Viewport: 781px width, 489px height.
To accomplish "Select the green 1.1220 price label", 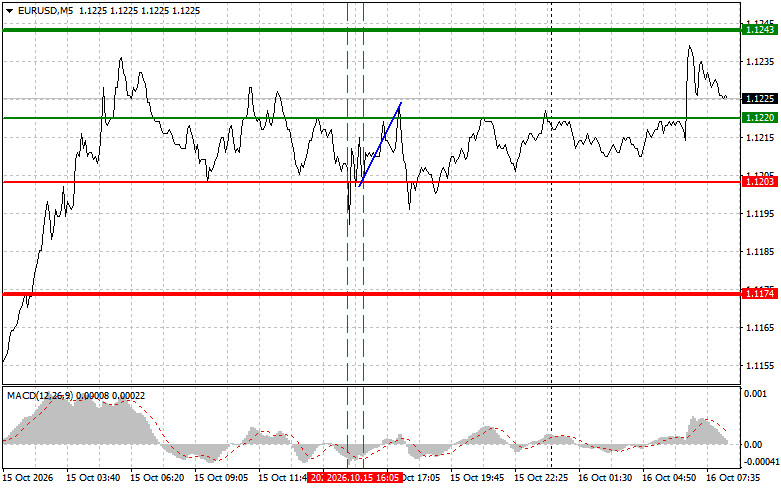I will [x=760, y=118].
